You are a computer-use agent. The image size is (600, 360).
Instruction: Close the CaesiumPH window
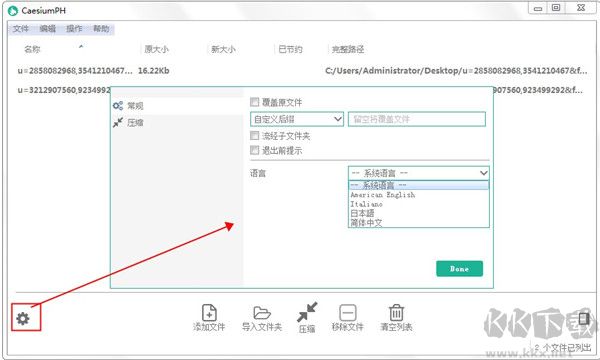(581, 8)
